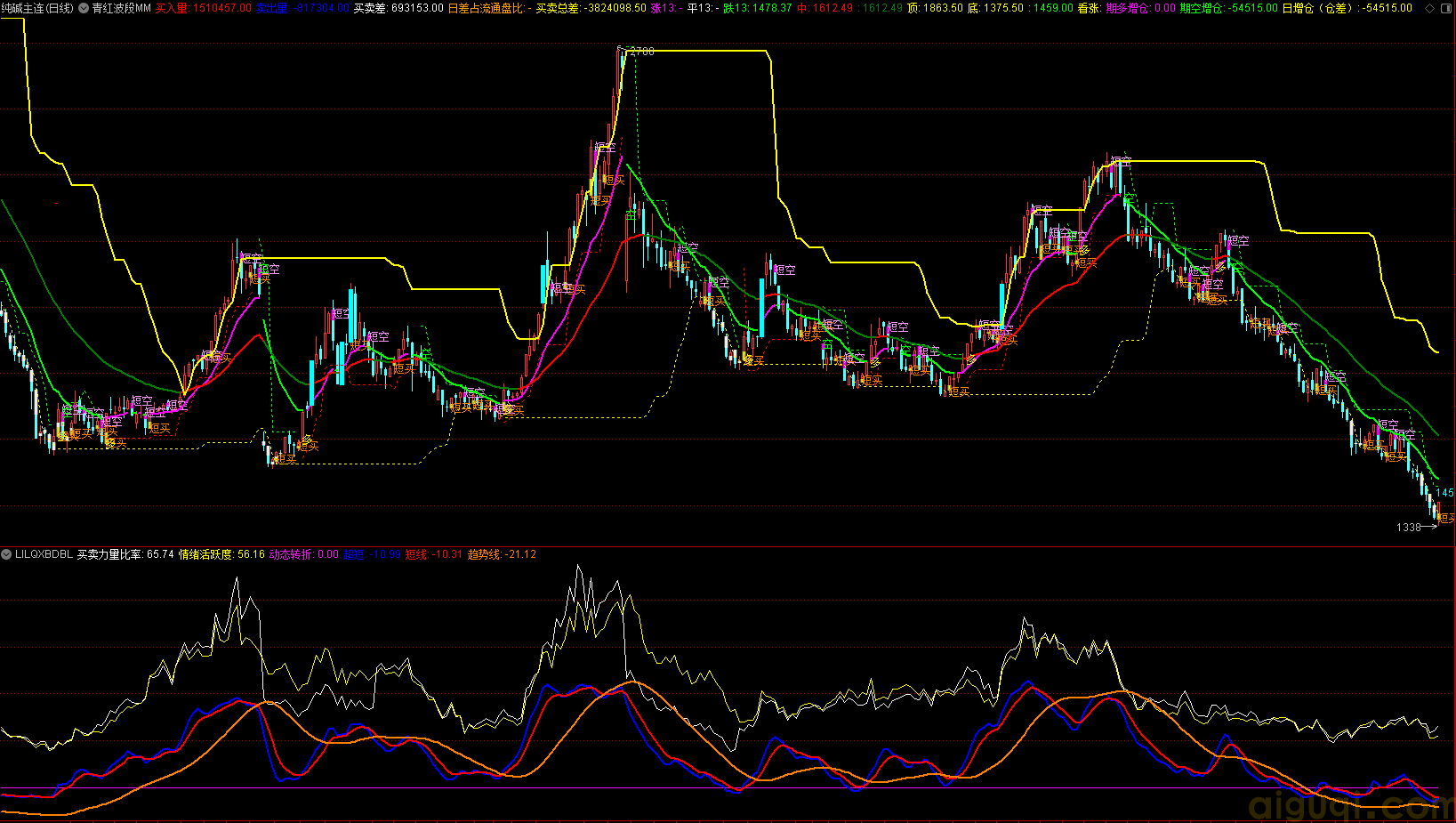Click the 顶: 1863.50 readout

click(x=935, y=8)
